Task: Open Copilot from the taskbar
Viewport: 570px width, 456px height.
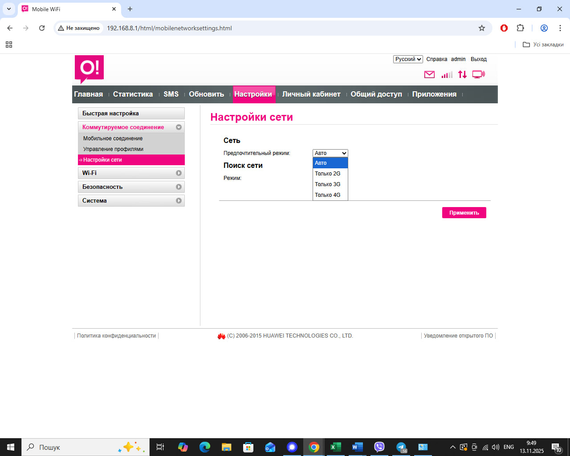Action: point(183,447)
